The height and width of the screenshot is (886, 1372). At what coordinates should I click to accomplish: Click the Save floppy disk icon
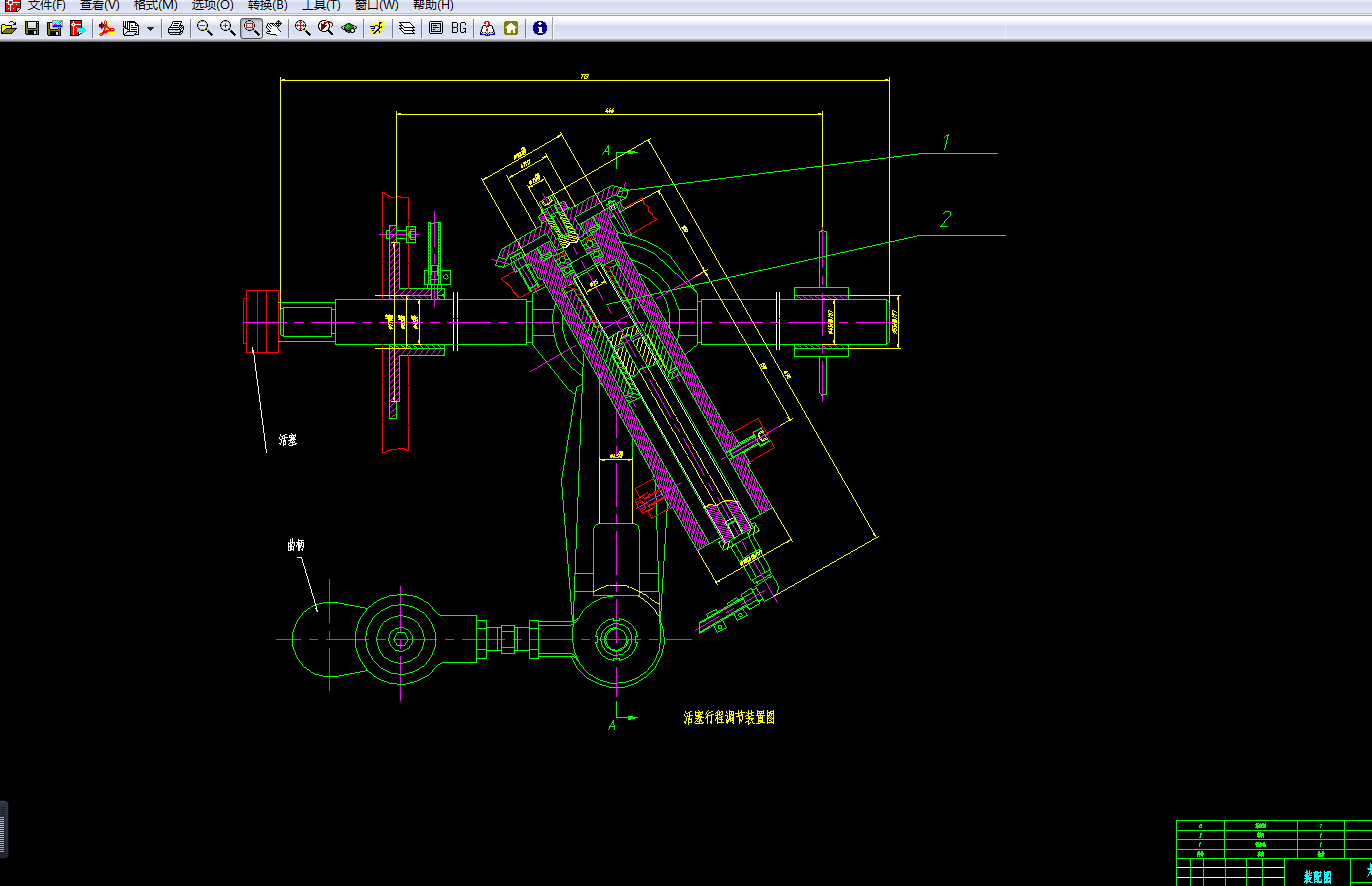coord(32,28)
